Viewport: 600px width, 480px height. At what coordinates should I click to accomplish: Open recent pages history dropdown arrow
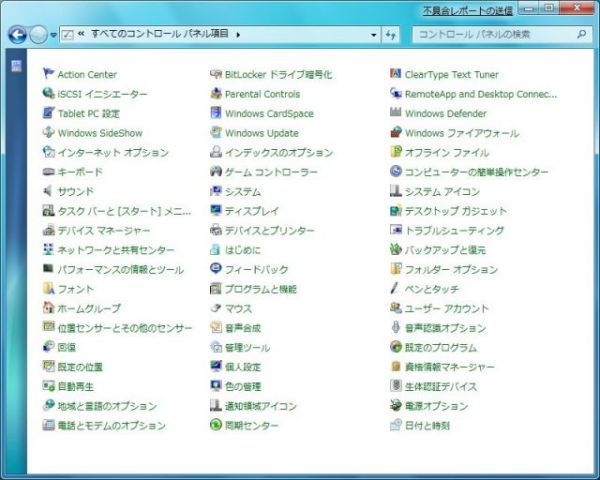point(54,35)
